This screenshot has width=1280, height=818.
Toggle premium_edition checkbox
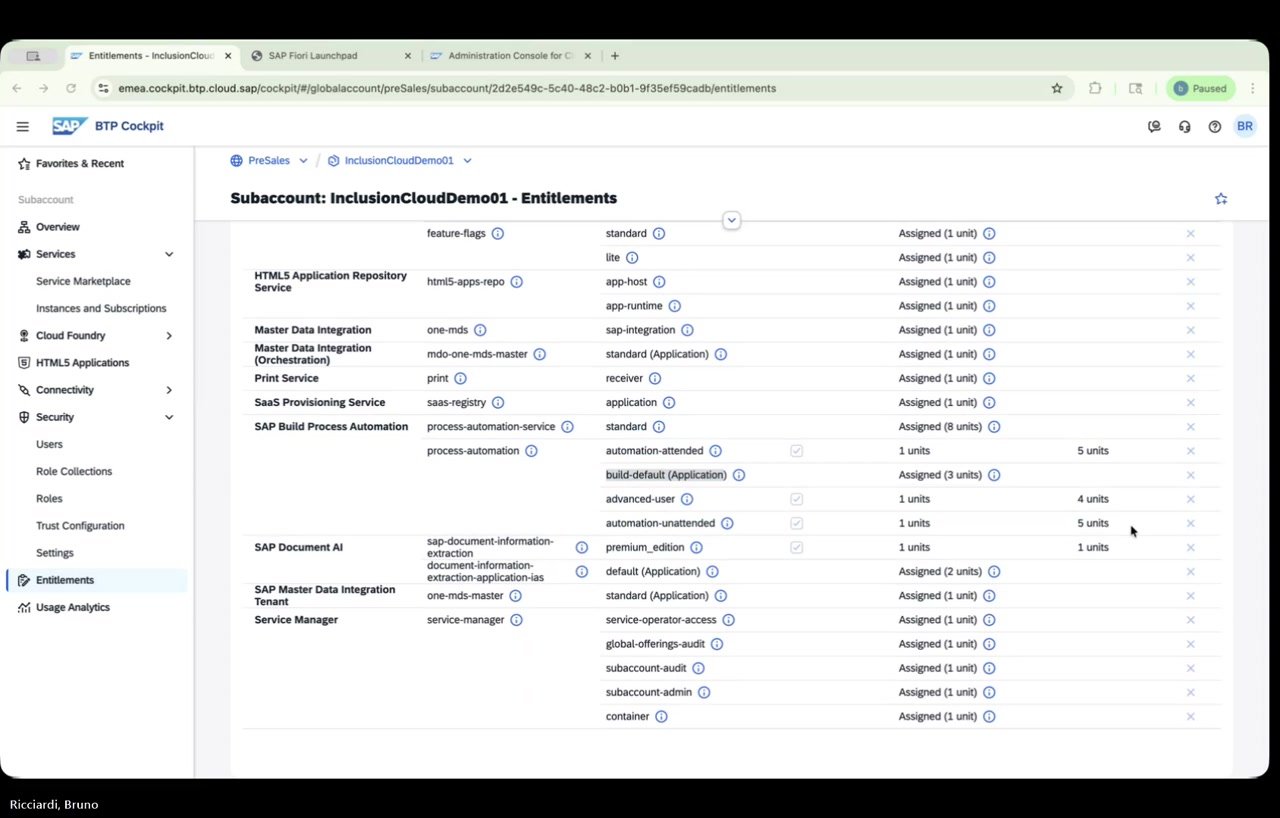click(796, 547)
